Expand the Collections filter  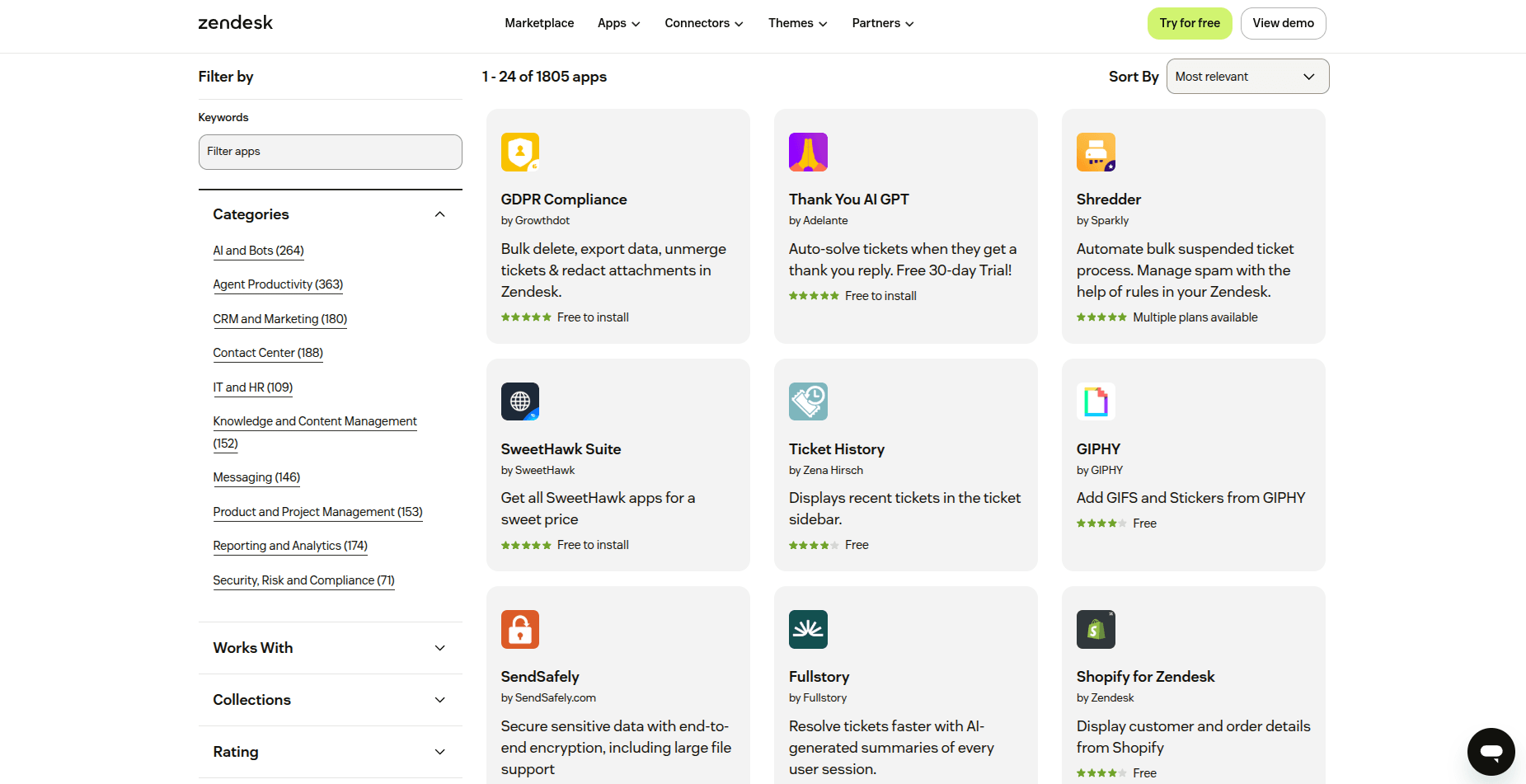(x=330, y=700)
